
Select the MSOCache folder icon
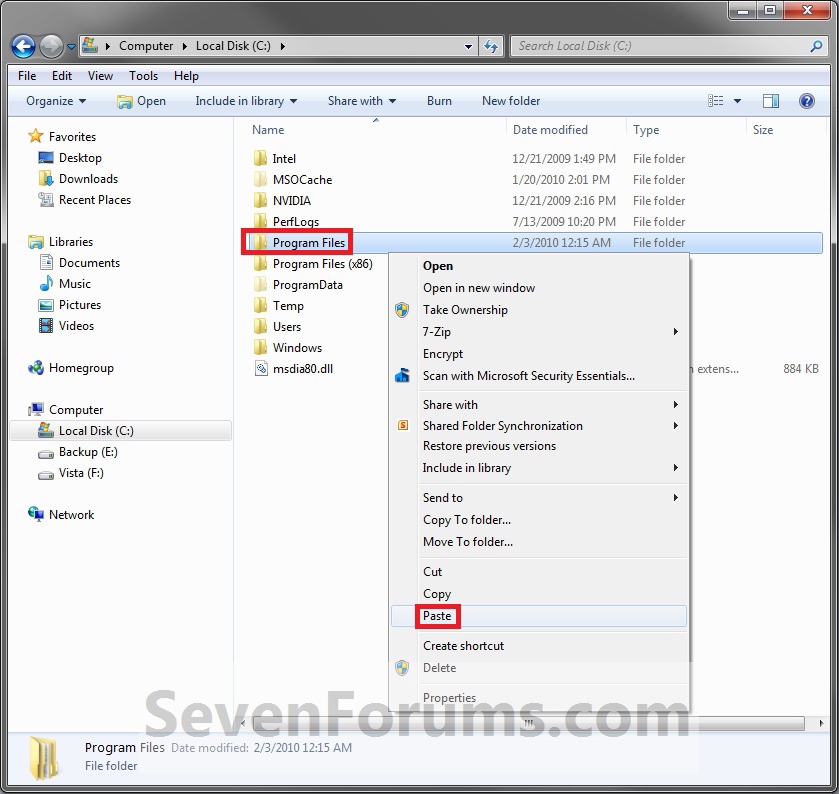[x=261, y=179]
